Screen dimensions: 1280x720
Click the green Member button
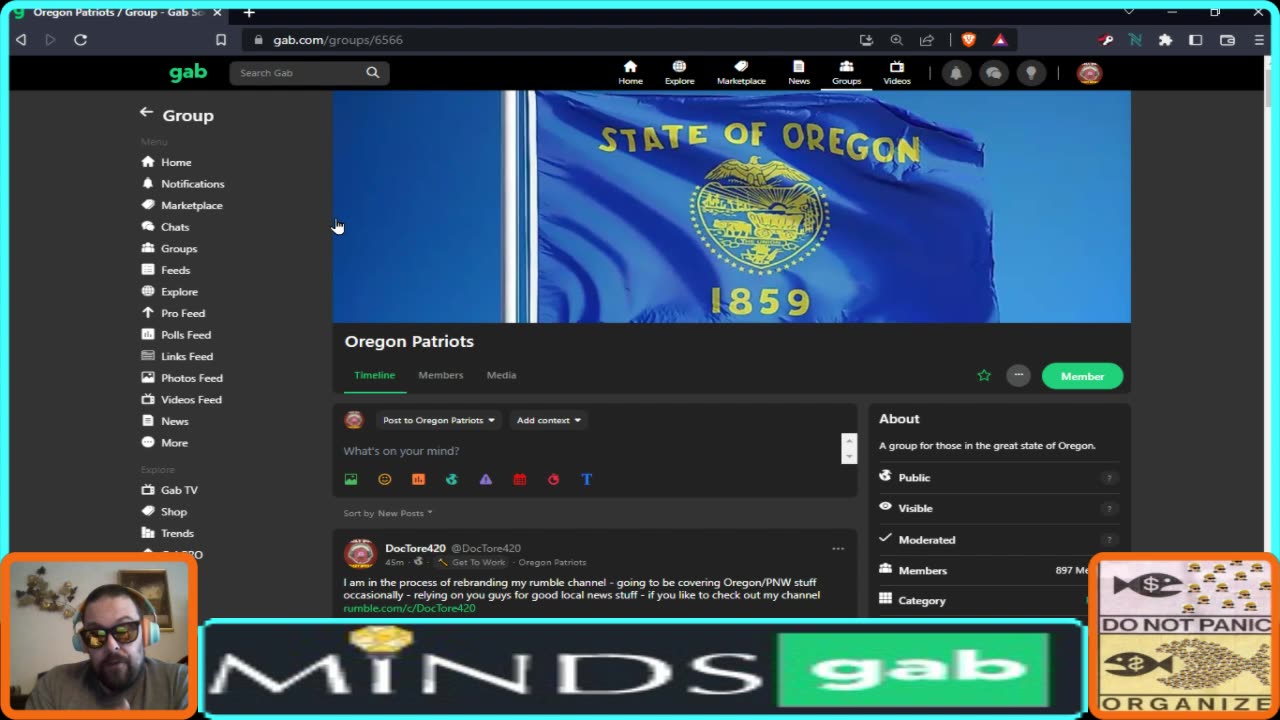tap(1082, 376)
